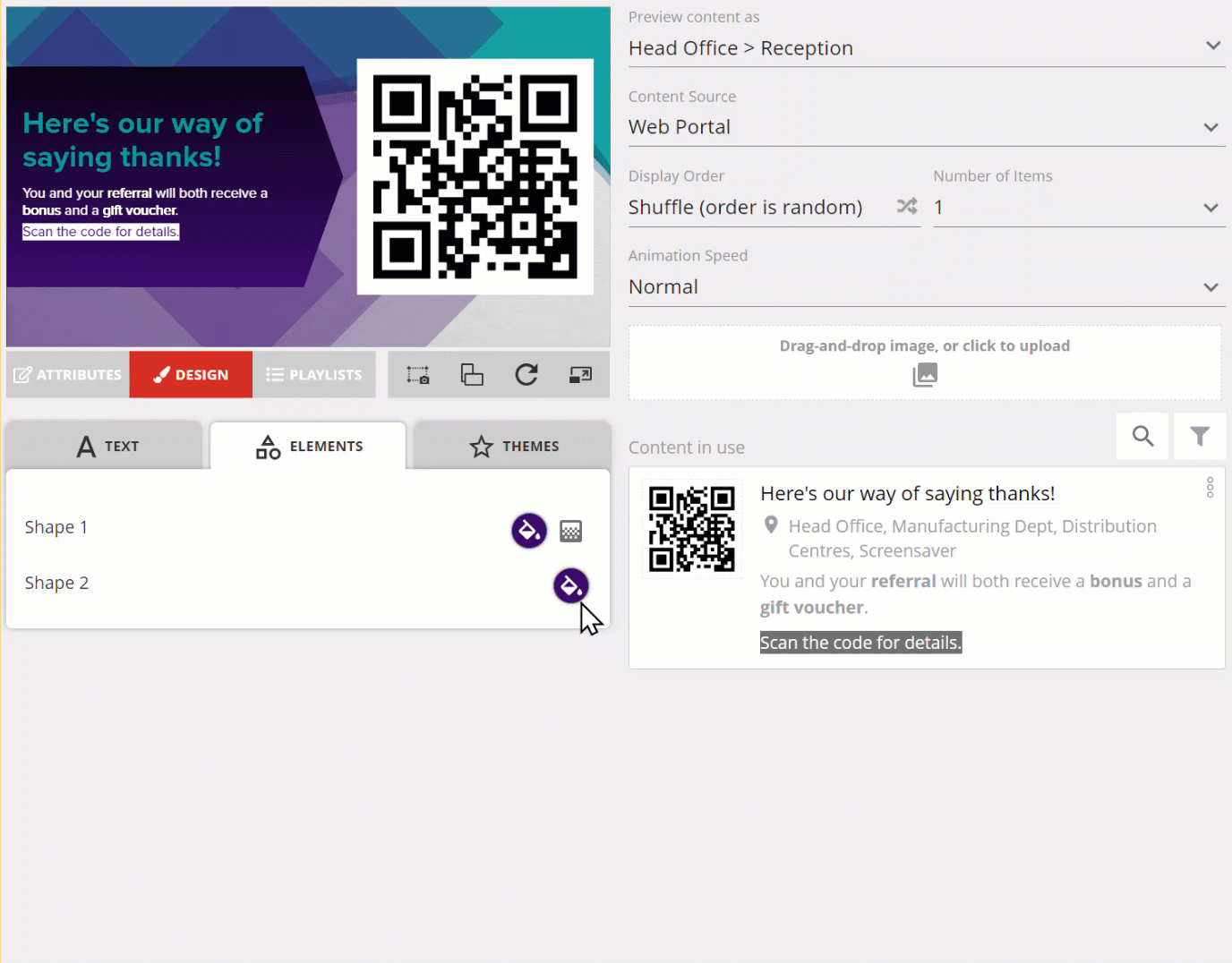Click the layer arrange toolbar icon

point(472,375)
